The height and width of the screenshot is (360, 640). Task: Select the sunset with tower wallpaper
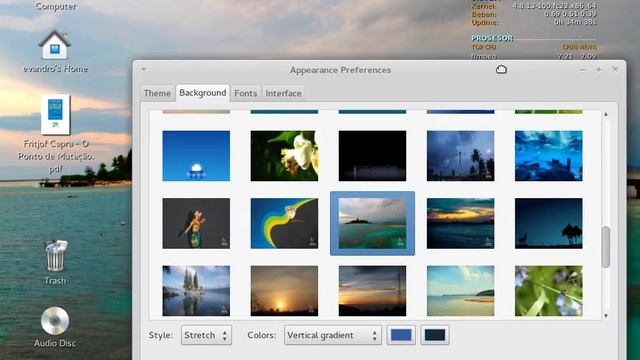(x=373, y=291)
